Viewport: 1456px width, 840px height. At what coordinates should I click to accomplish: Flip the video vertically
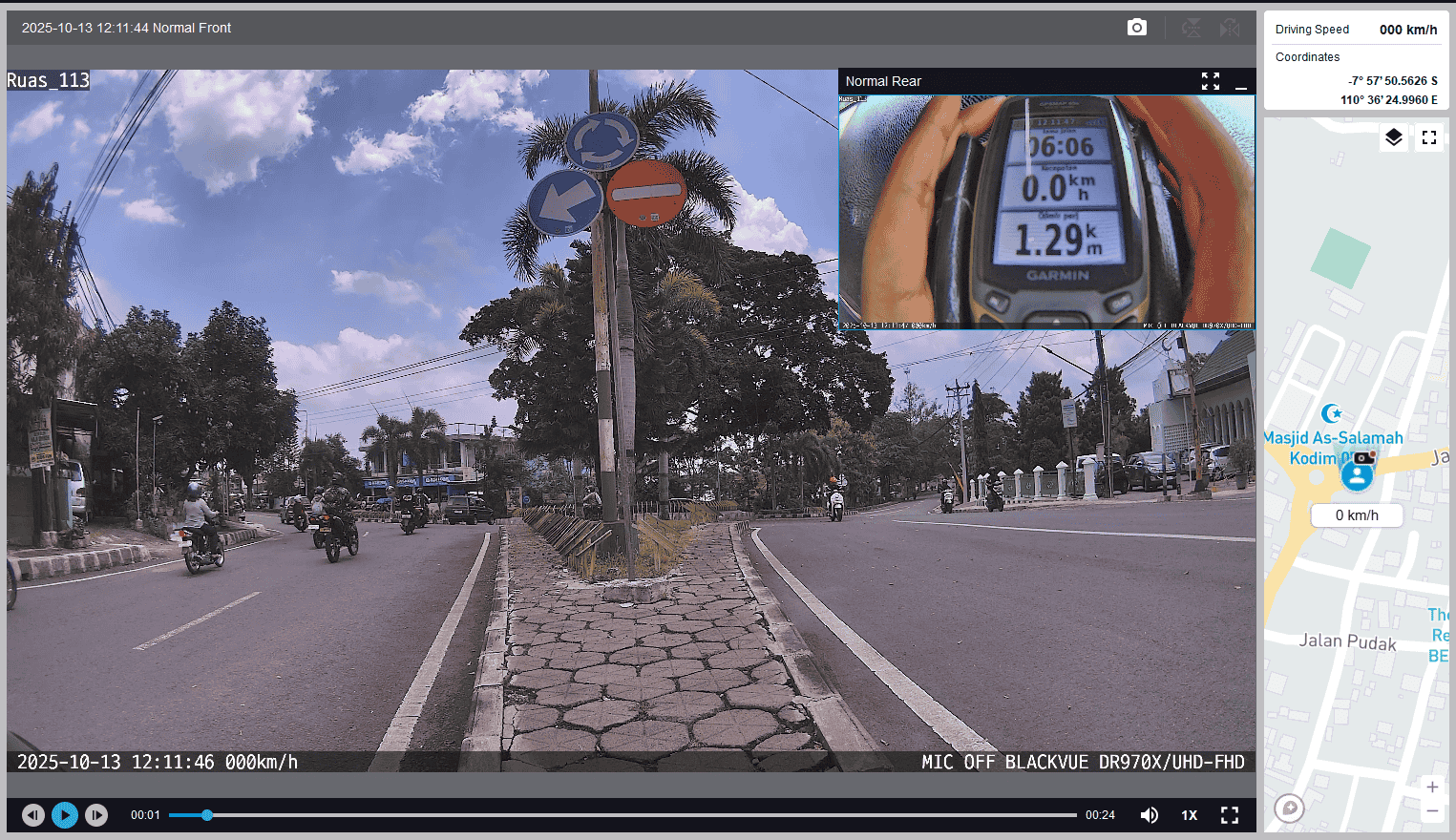click(x=1192, y=28)
